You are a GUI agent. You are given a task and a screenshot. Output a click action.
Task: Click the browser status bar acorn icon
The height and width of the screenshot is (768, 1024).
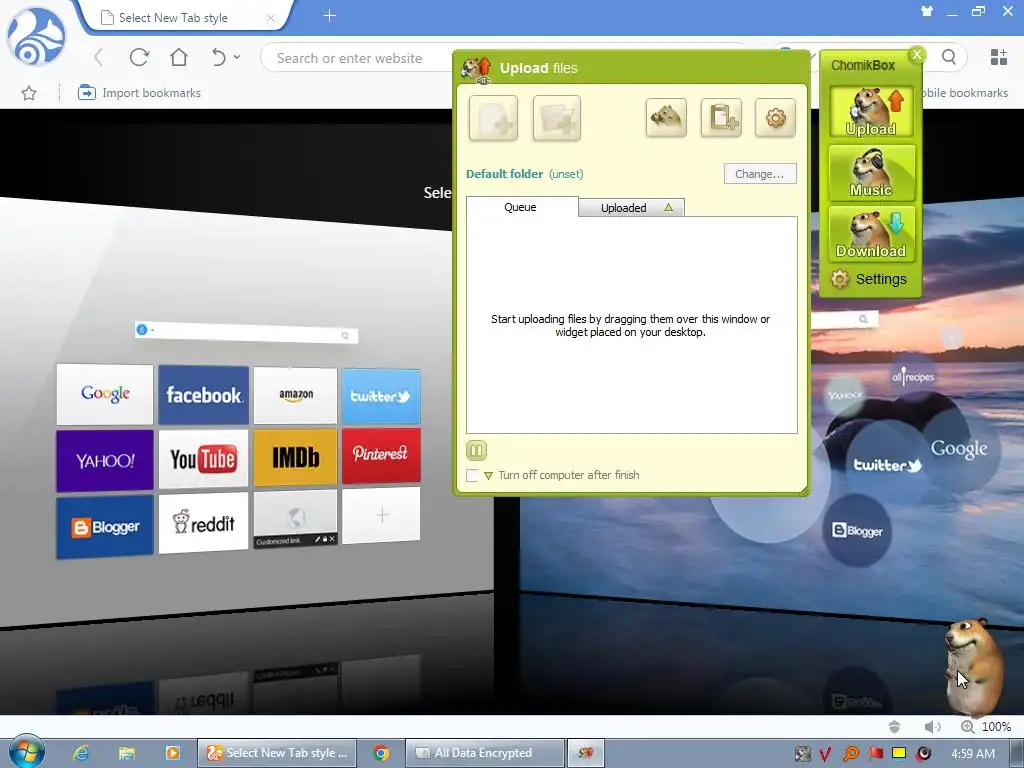(894, 726)
